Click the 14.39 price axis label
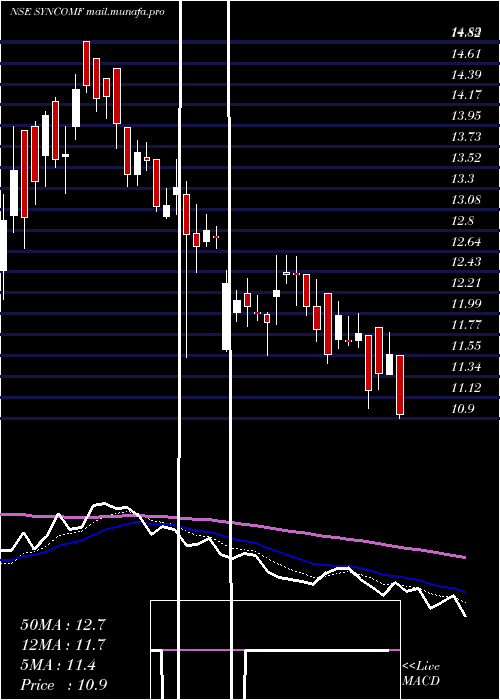The width and height of the screenshot is (500, 700). point(466,75)
